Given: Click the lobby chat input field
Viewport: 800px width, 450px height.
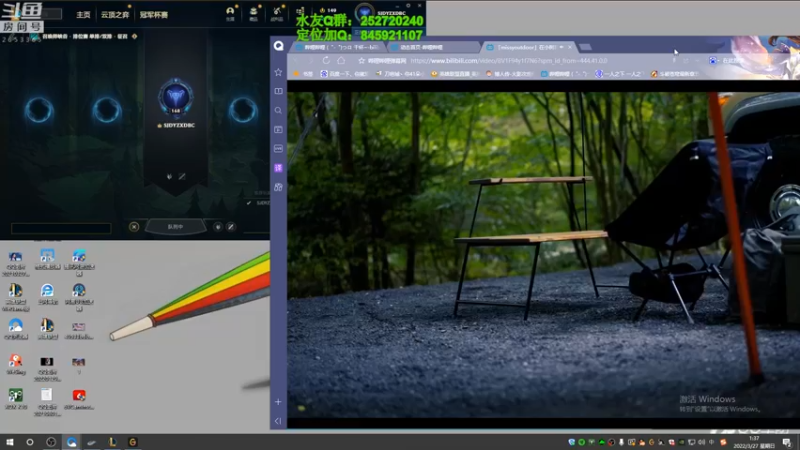Looking at the screenshot, I should 61,228.
